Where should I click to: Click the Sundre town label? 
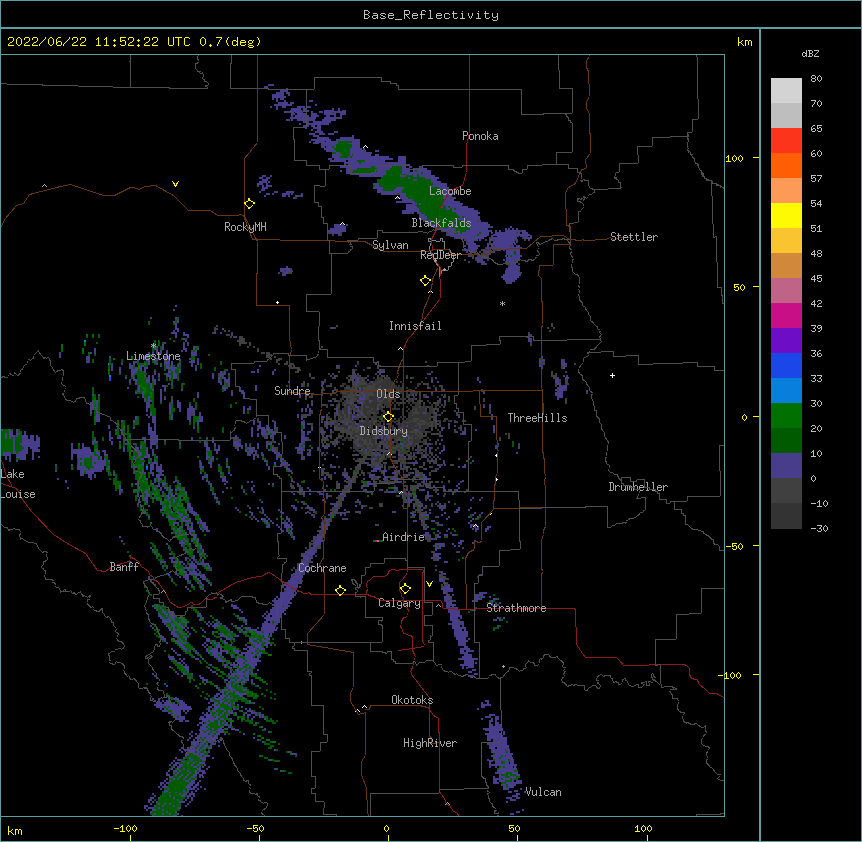click(x=292, y=391)
